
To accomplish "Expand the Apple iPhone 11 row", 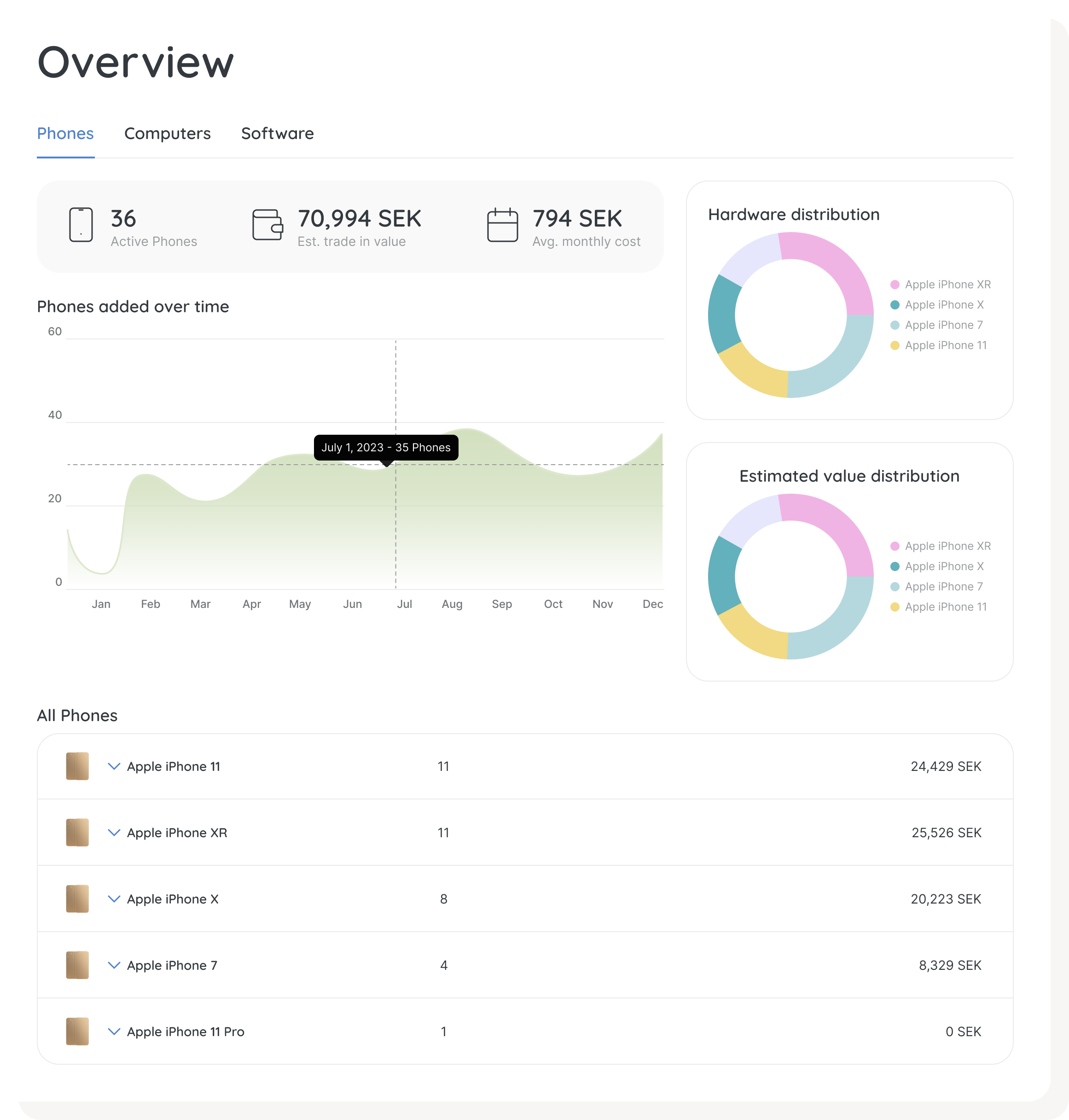I will (x=114, y=766).
